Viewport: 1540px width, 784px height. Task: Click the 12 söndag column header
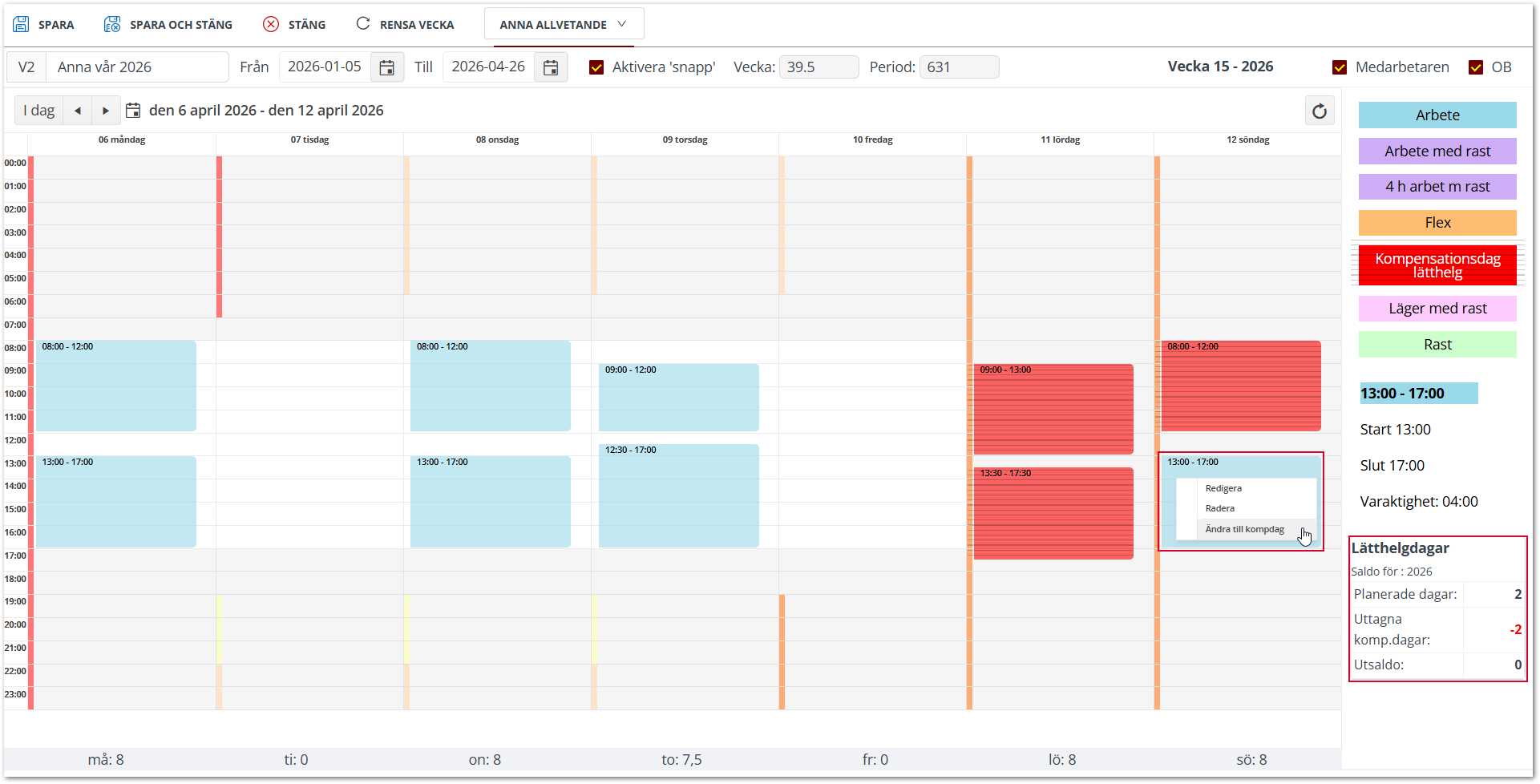coord(1247,140)
